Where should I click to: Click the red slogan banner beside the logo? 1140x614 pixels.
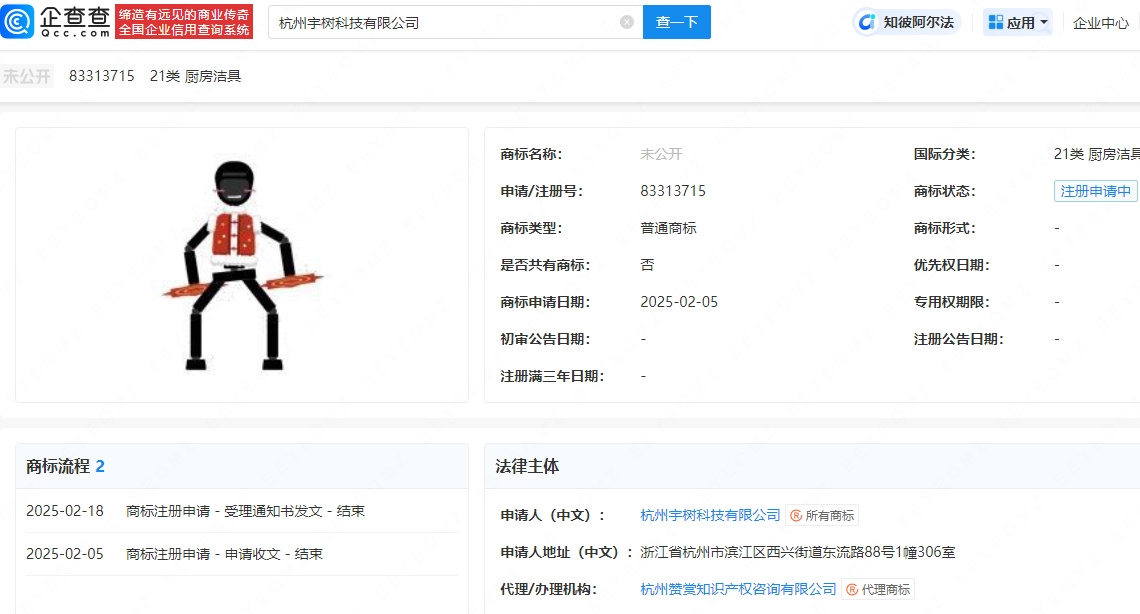pos(184,22)
